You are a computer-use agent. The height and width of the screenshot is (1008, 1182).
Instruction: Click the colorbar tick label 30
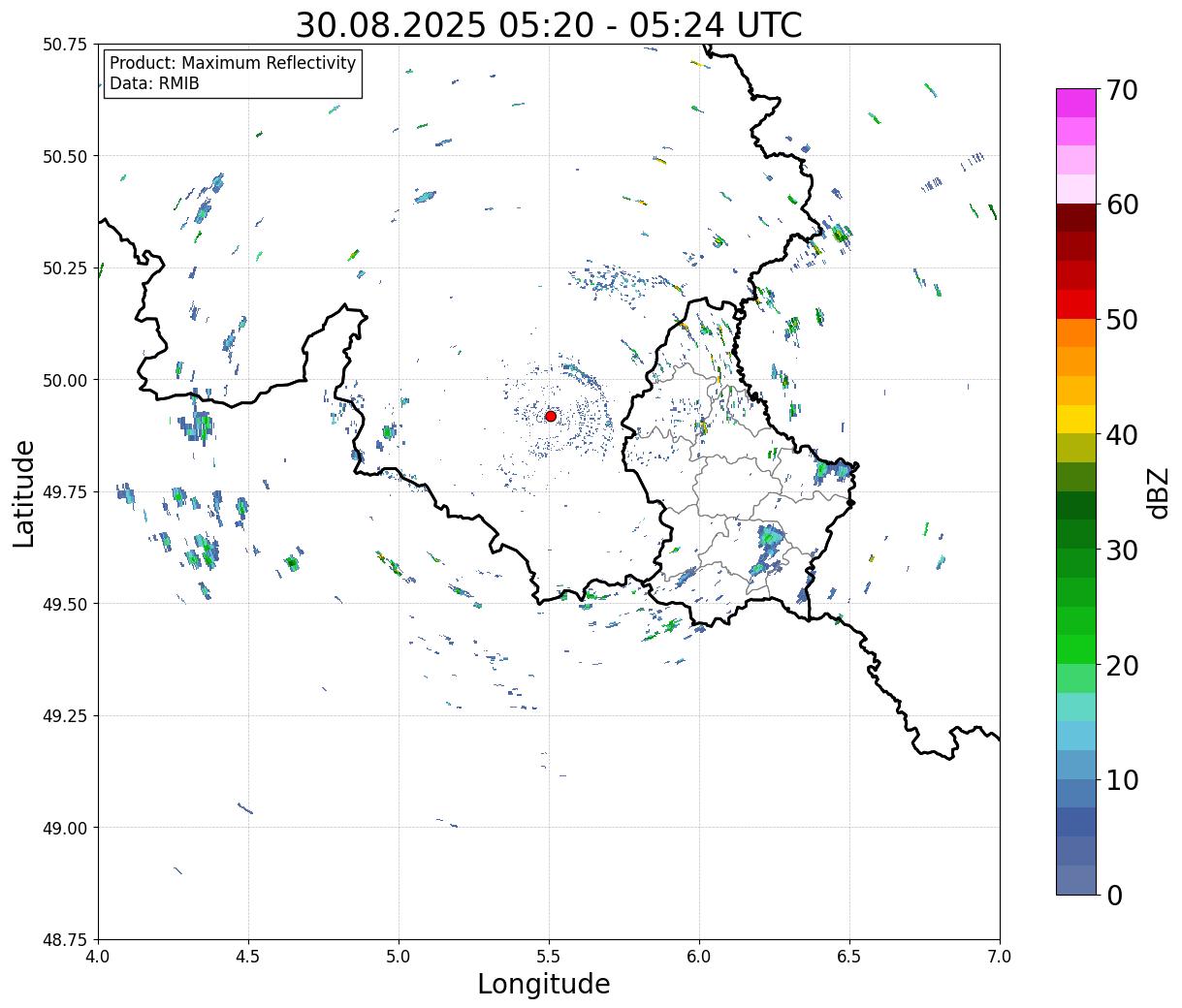[1121, 550]
